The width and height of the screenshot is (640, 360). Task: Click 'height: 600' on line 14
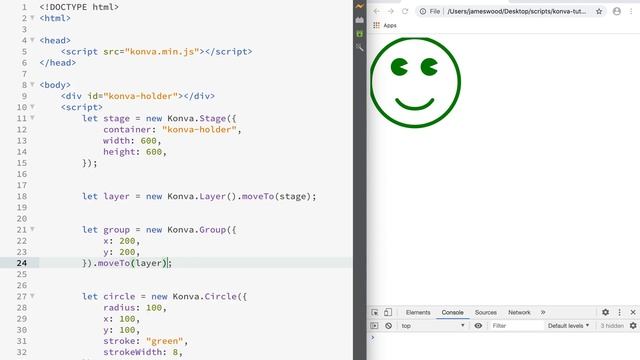pos(132,151)
